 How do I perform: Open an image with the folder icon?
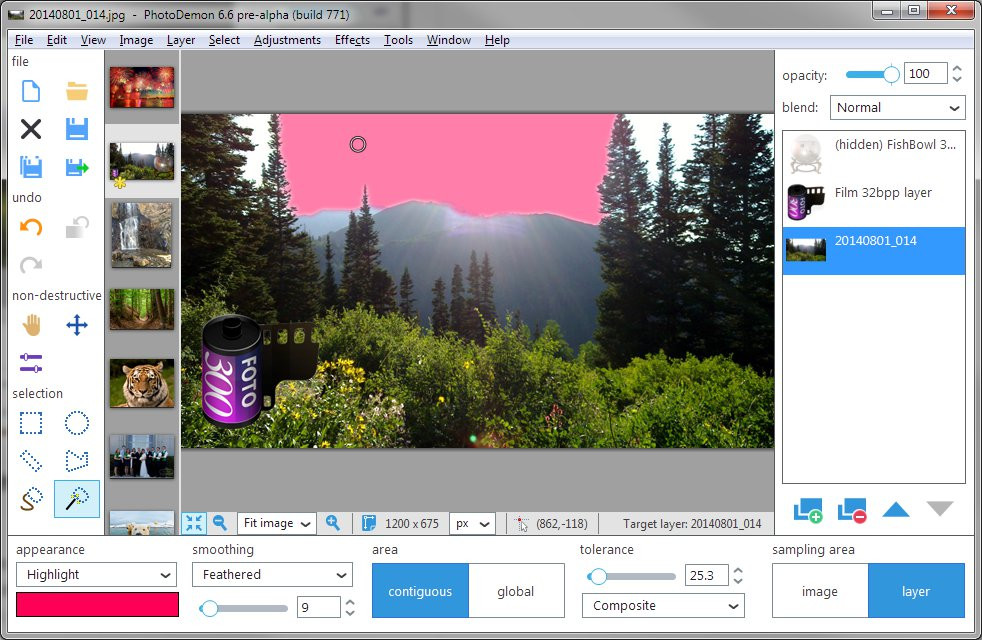pos(77,91)
